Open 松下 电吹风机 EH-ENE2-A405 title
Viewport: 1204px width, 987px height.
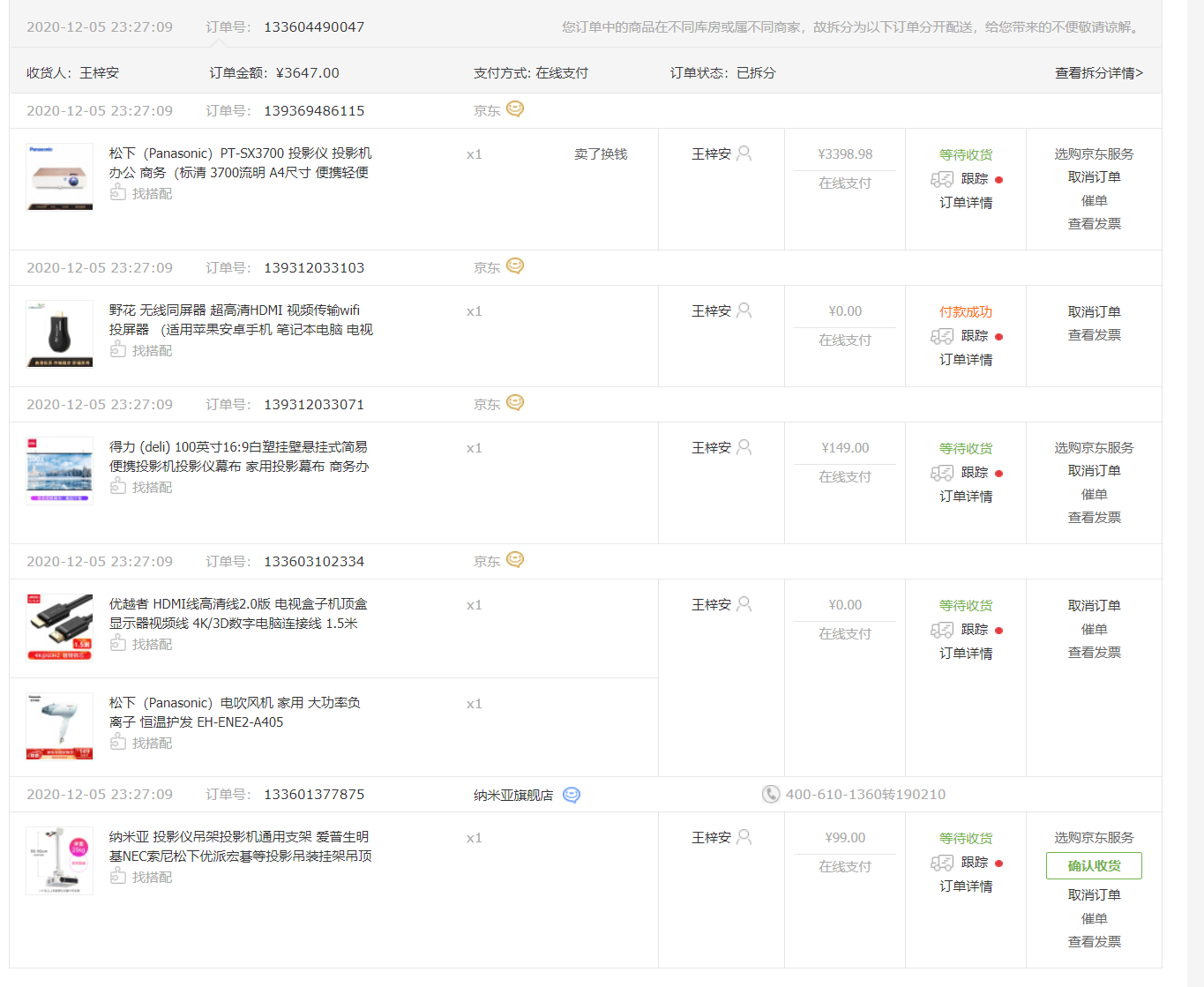(235, 713)
